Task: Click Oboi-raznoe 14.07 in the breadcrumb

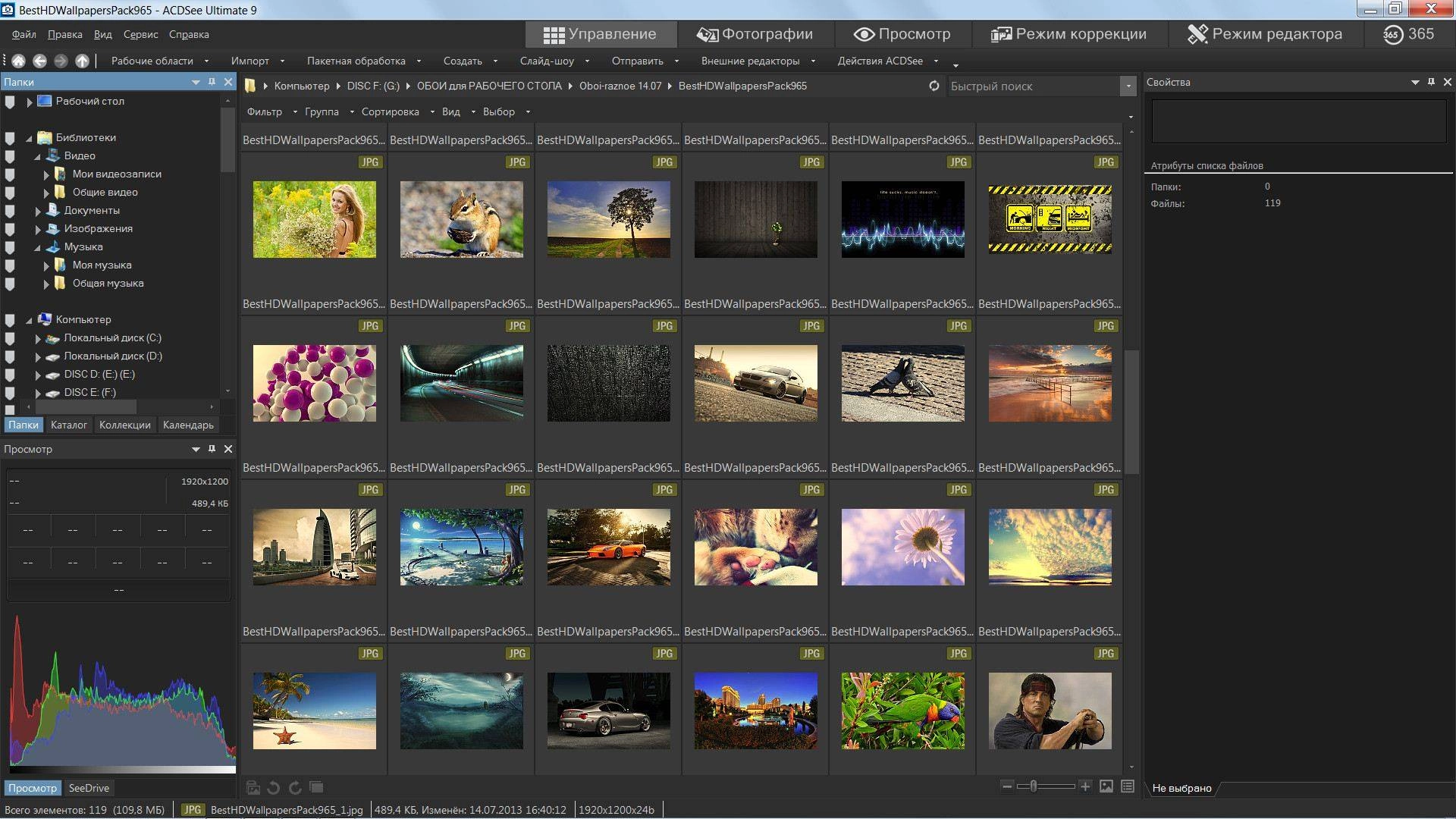Action: point(620,86)
